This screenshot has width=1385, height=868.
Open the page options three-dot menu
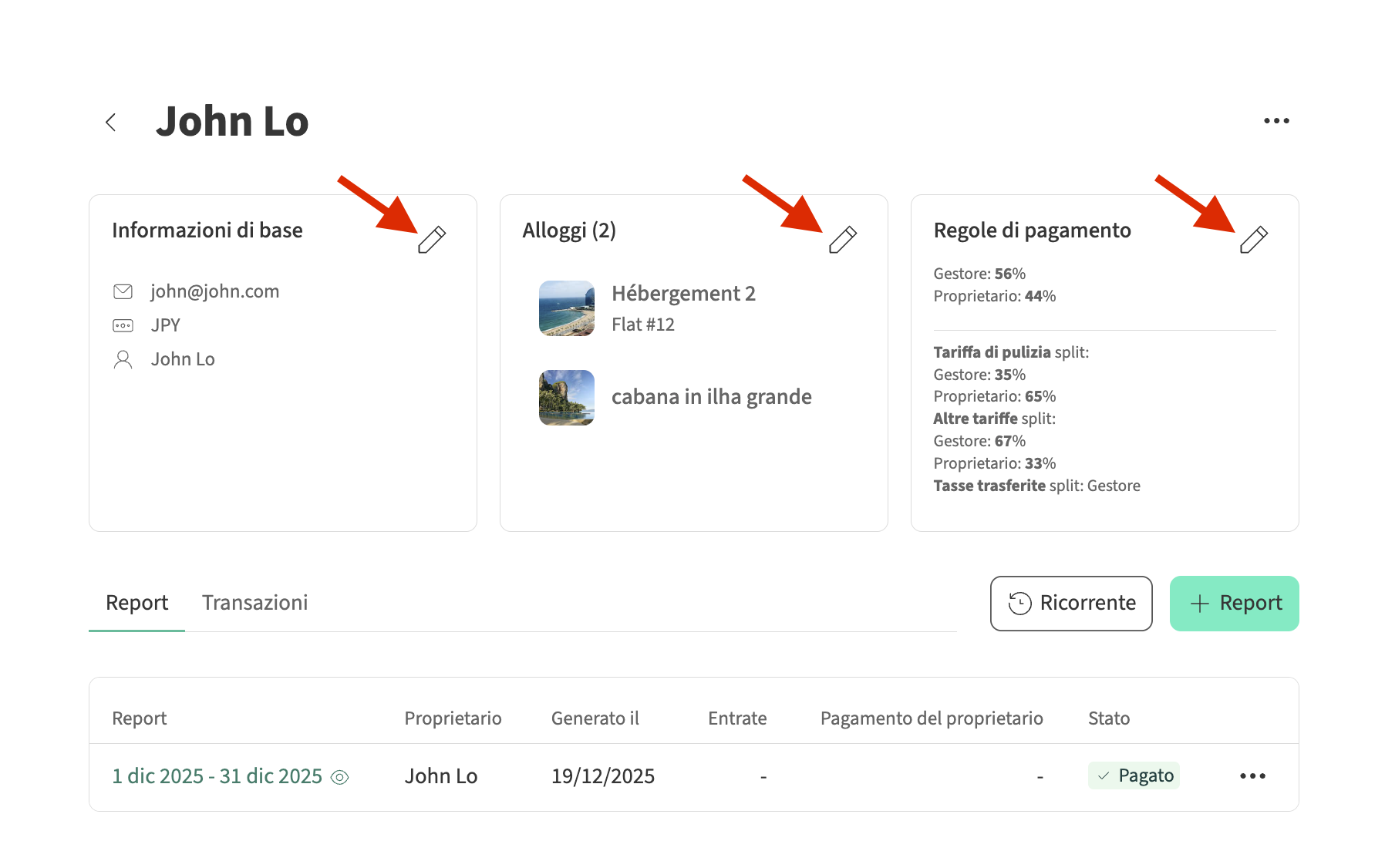coord(1275,121)
